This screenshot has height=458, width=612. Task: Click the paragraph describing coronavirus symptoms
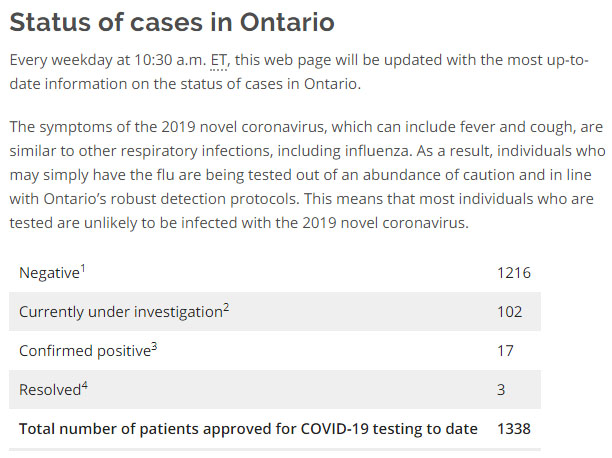(300, 175)
